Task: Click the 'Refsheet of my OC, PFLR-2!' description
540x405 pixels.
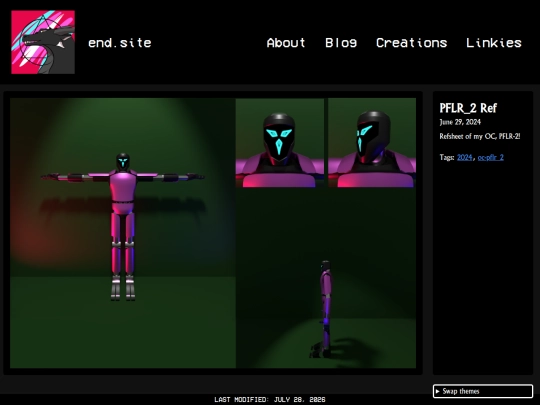Action: [480, 136]
